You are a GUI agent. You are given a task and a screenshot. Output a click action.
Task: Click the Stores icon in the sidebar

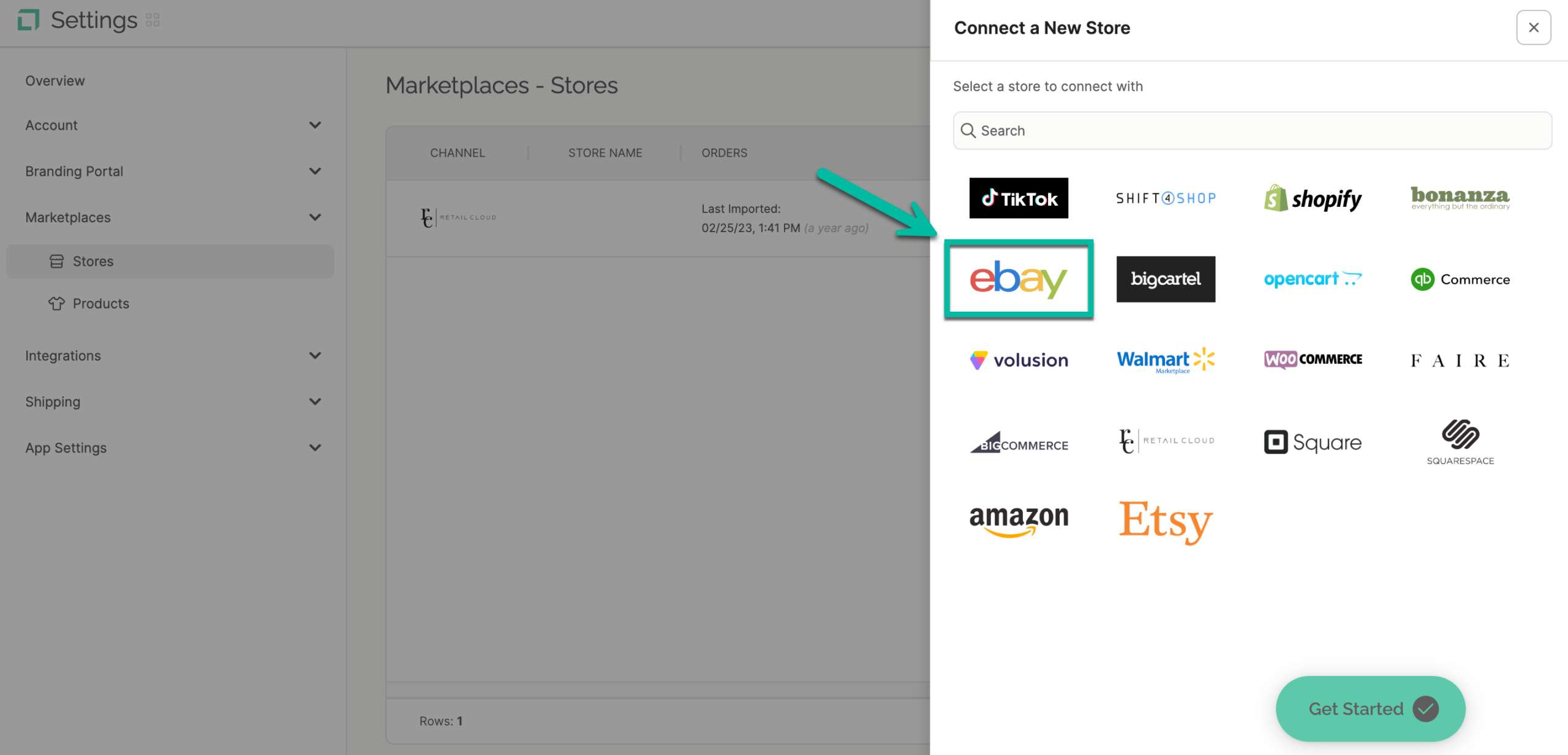(56, 261)
